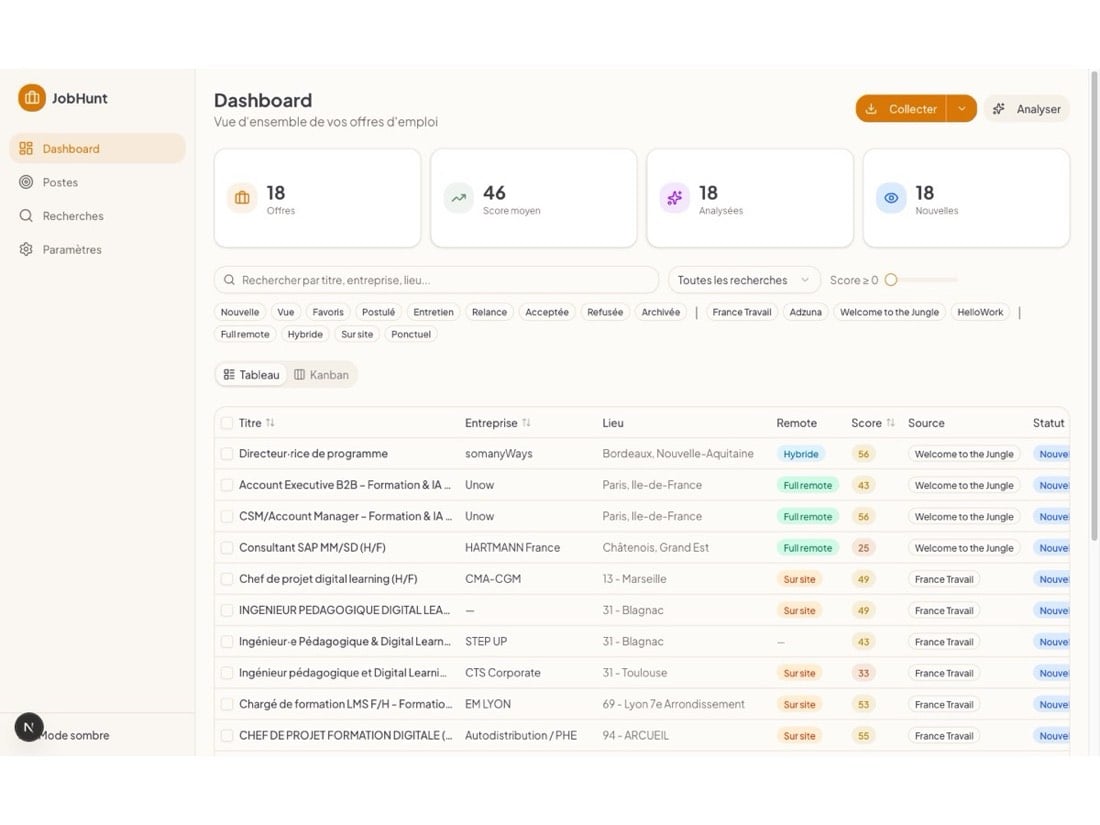This screenshot has width=1100, height=825.
Task: Click the Analyser button
Action: coord(1026,109)
